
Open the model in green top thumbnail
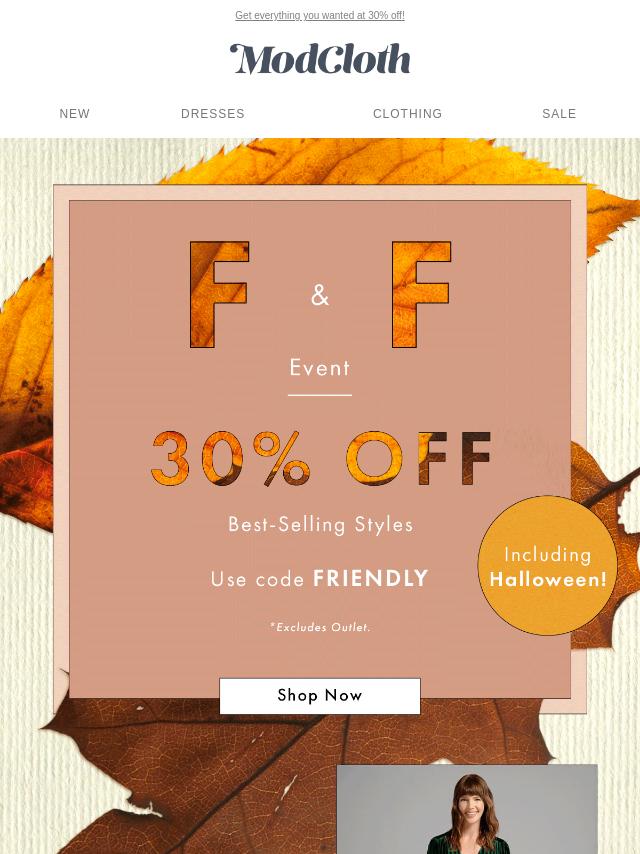pos(467,809)
